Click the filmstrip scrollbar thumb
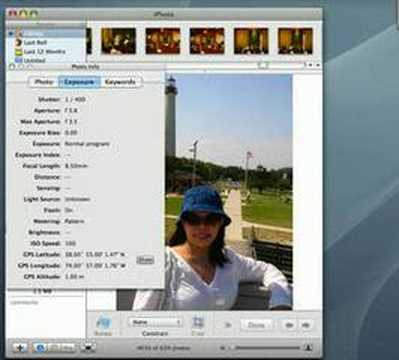The image size is (399, 360). tap(263, 65)
